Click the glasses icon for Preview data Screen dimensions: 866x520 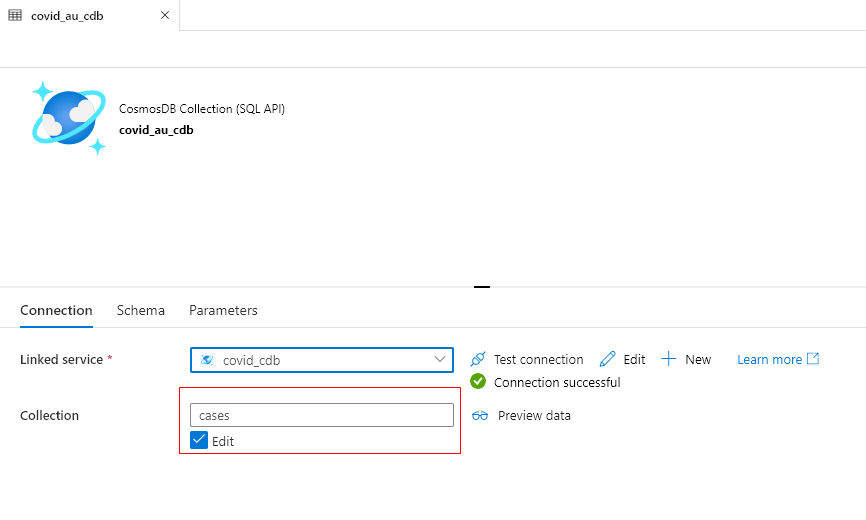click(x=480, y=416)
